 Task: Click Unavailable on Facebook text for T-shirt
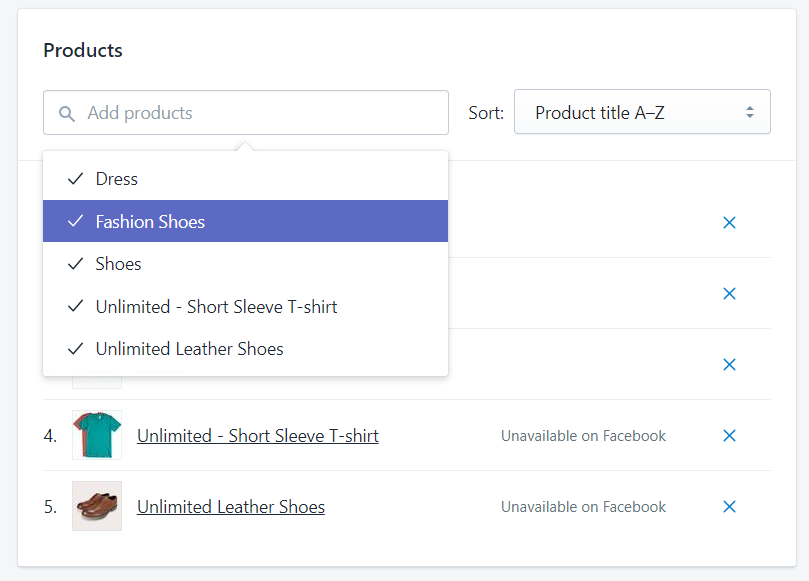[583, 436]
